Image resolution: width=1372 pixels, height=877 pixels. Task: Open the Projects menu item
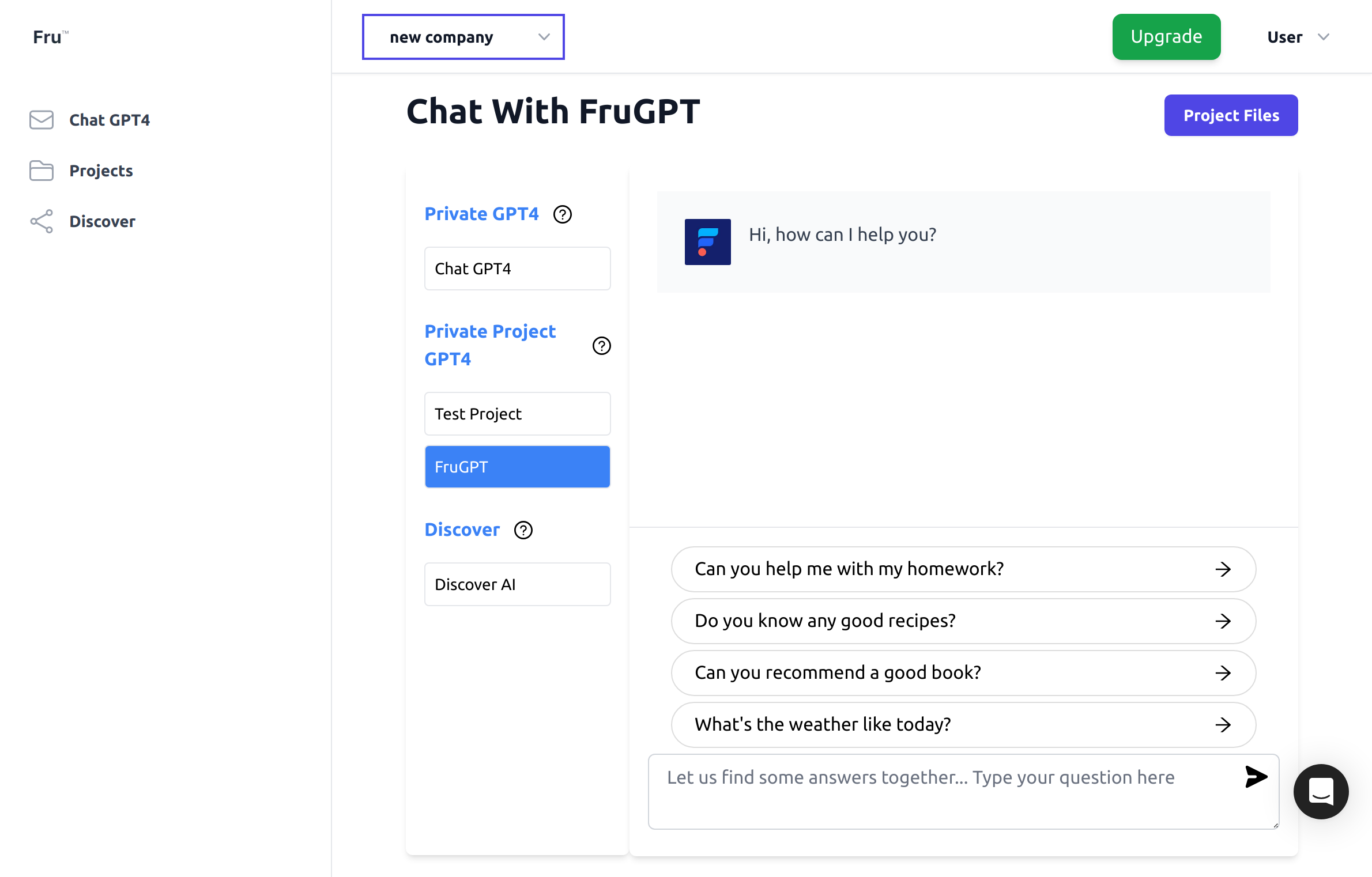click(100, 170)
